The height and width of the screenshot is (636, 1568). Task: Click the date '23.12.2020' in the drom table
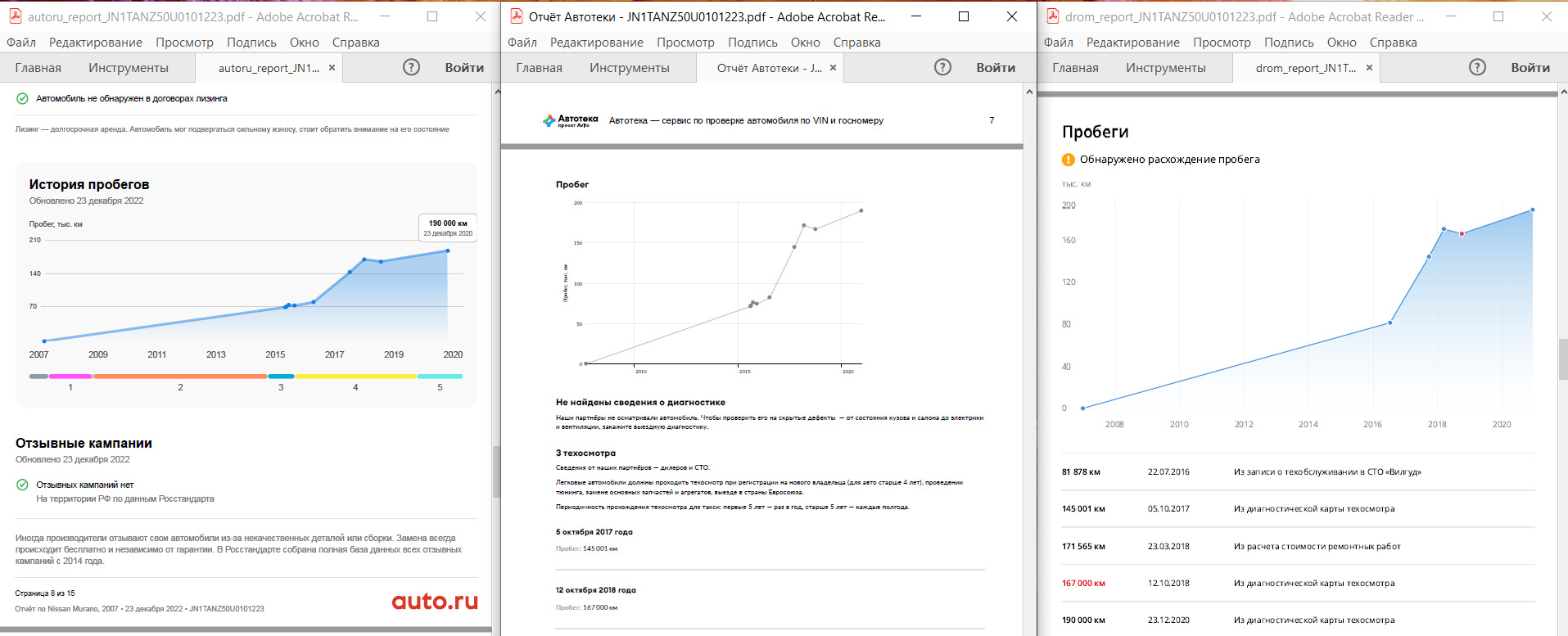click(x=1168, y=620)
